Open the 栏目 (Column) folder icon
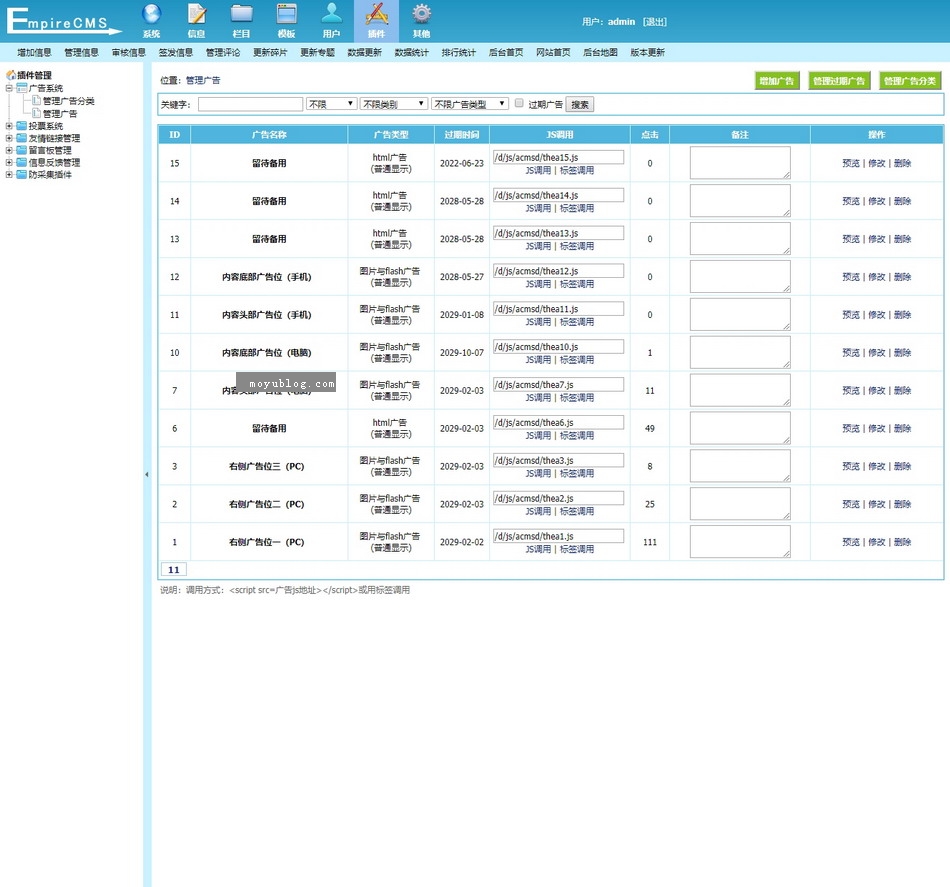The image size is (950, 887). coord(241,15)
